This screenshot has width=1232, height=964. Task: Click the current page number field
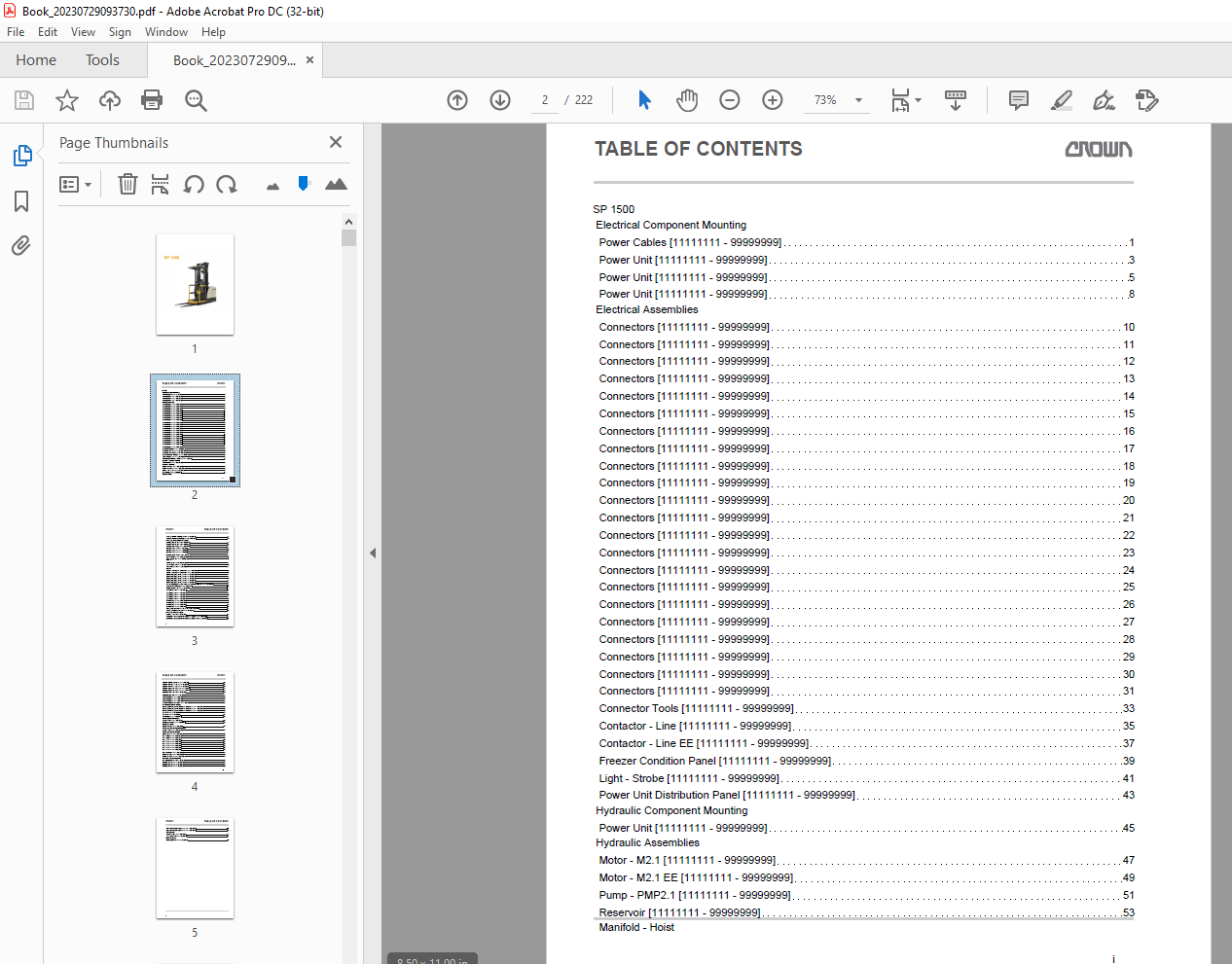(545, 100)
